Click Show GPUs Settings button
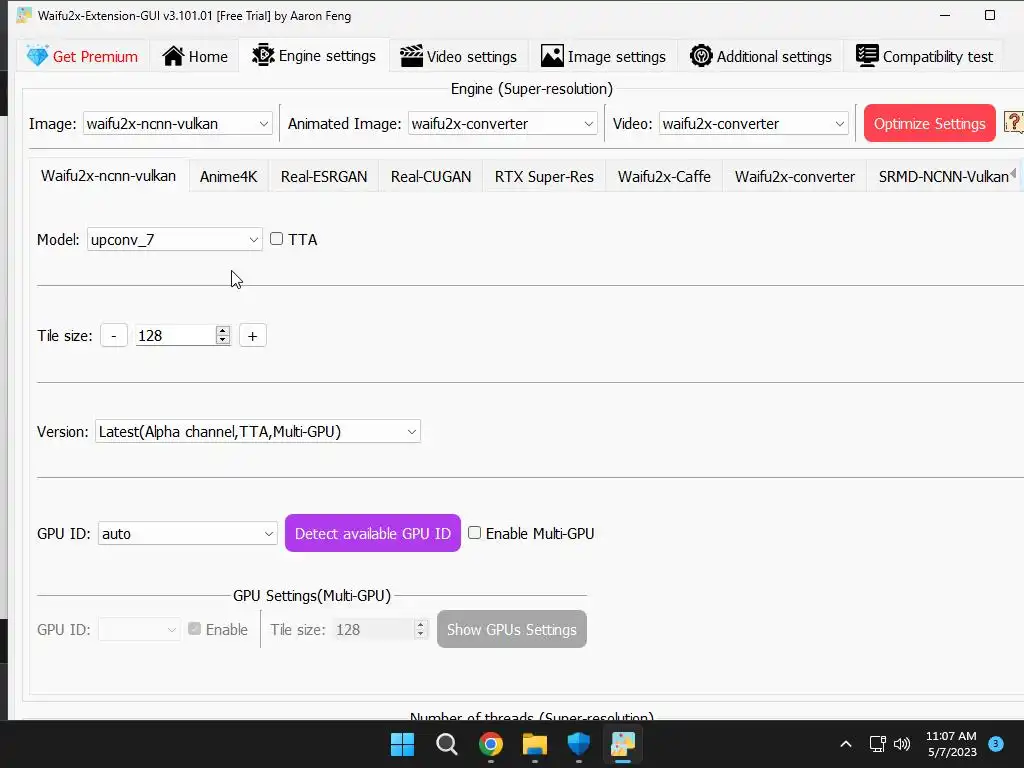The height and width of the screenshot is (768, 1024). click(x=511, y=630)
